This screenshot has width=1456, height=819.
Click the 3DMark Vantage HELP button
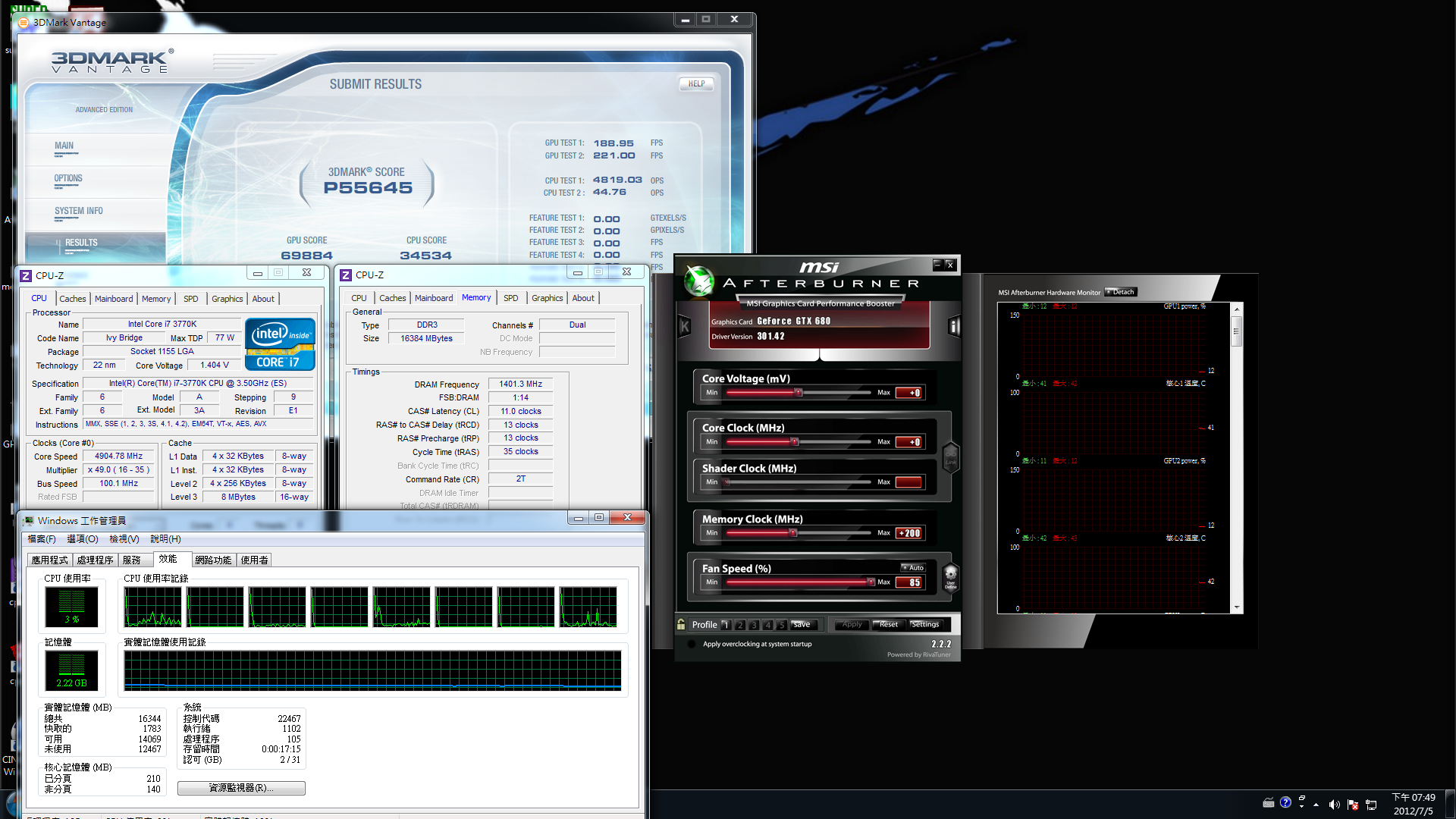point(696,84)
